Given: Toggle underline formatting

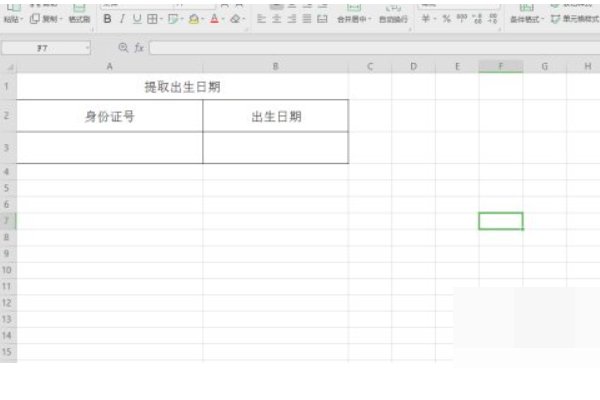Looking at the screenshot, I should pos(137,19).
